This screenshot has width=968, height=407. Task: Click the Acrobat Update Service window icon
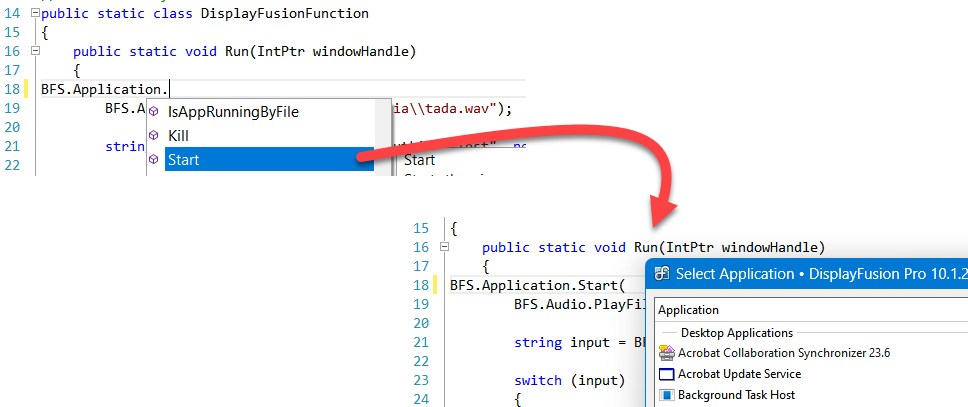(667, 374)
